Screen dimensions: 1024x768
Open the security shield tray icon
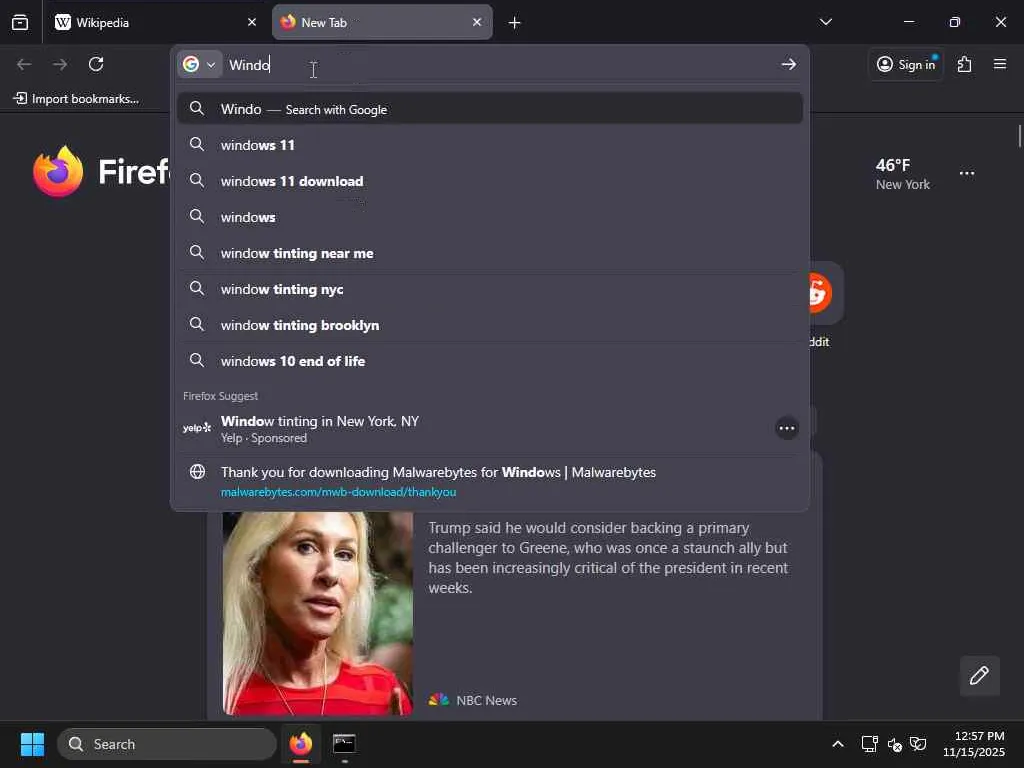point(918,744)
